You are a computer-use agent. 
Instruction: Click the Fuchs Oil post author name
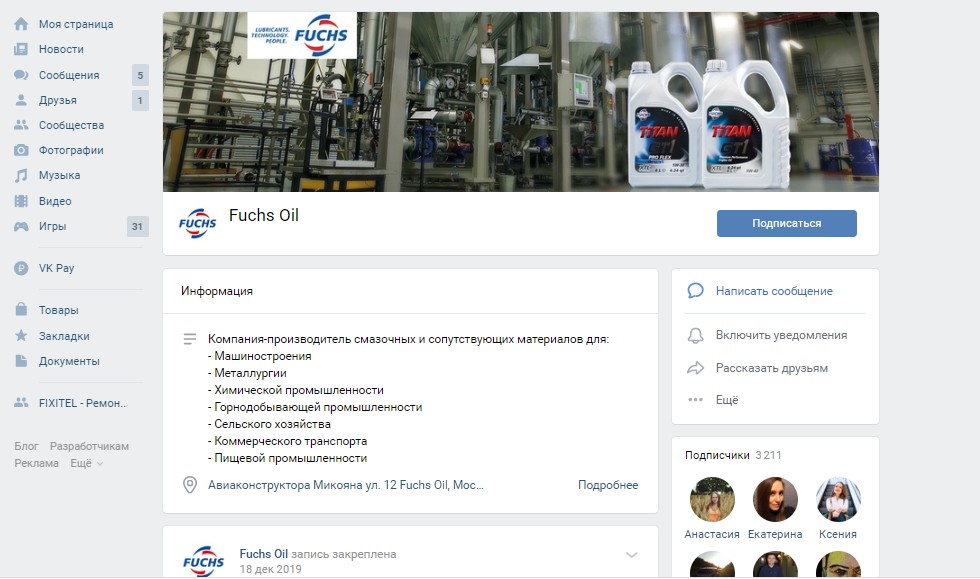[x=264, y=553]
